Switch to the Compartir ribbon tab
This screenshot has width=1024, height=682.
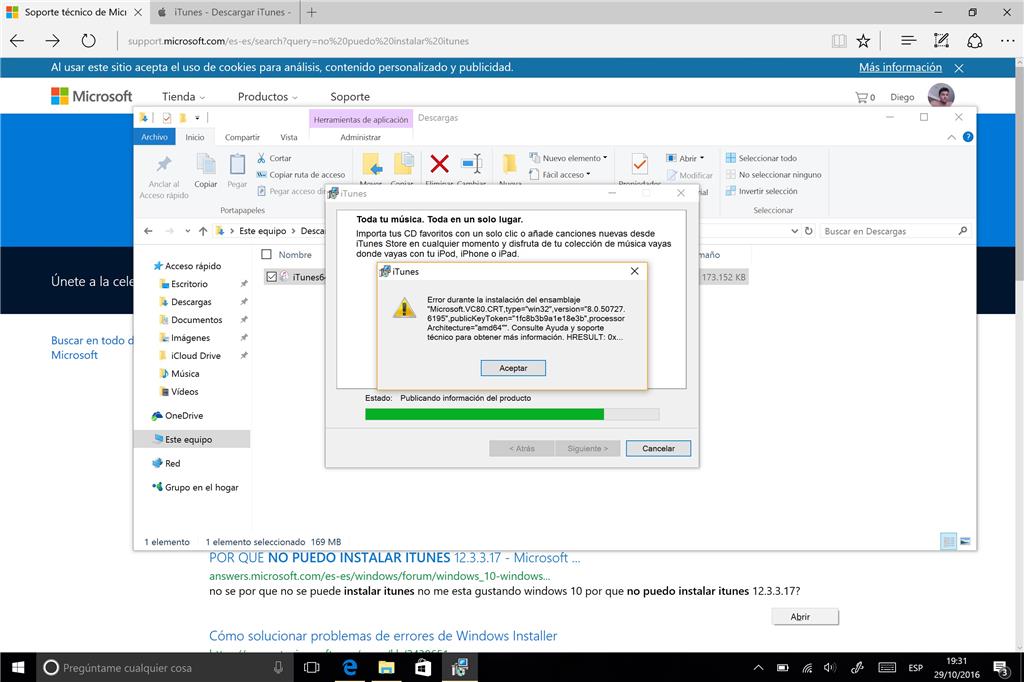click(x=242, y=137)
